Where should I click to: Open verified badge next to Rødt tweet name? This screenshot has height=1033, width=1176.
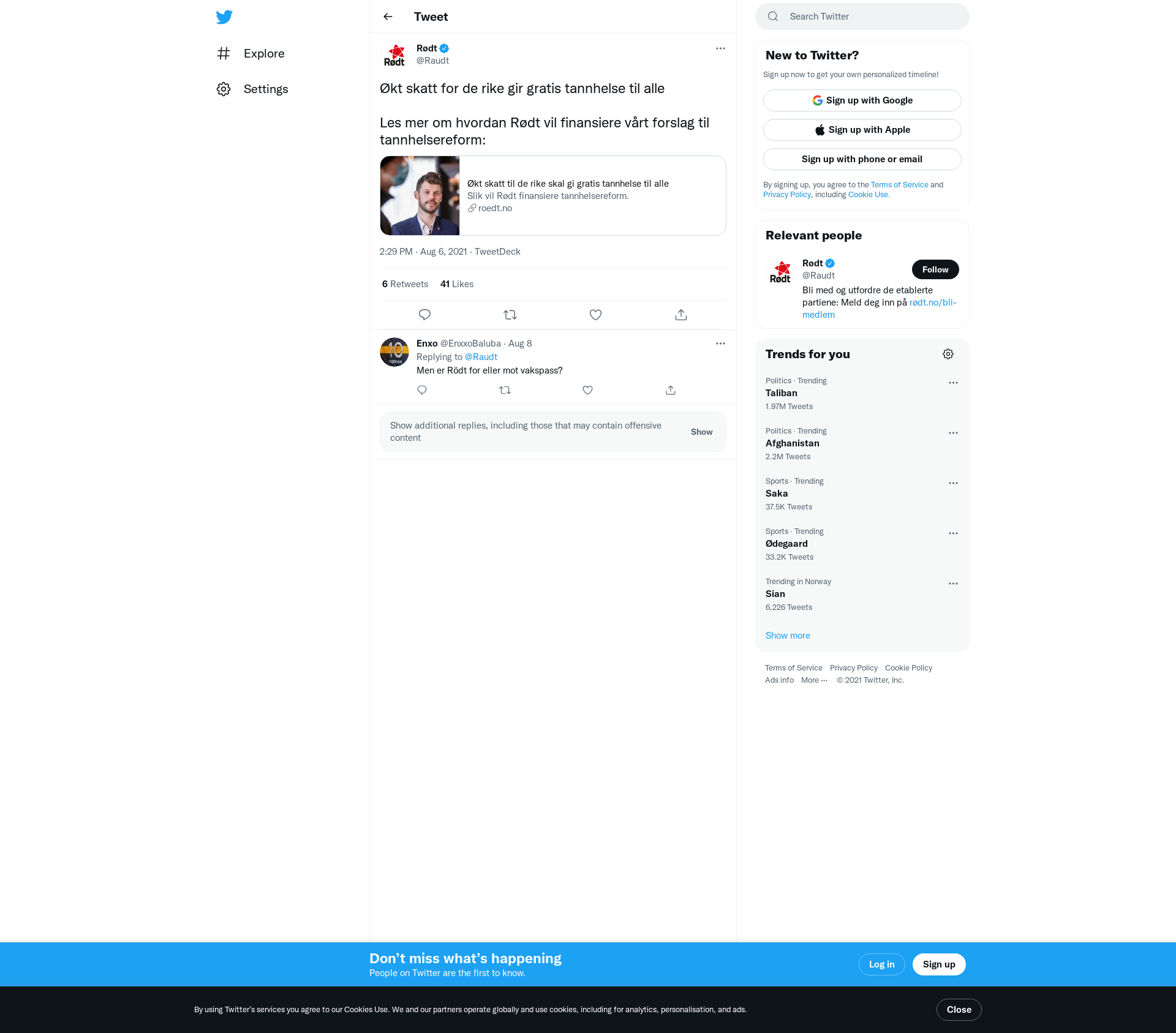pos(445,48)
